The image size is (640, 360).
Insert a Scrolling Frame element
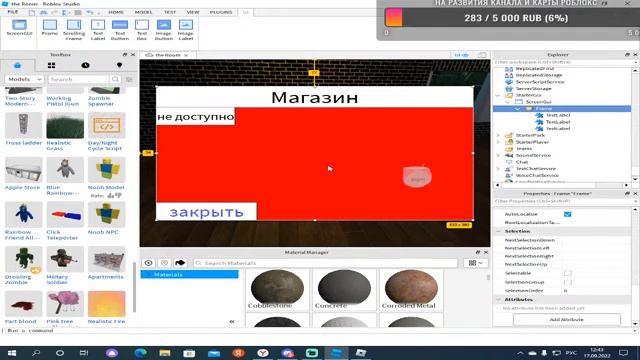pyautogui.click(x=74, y=30)
